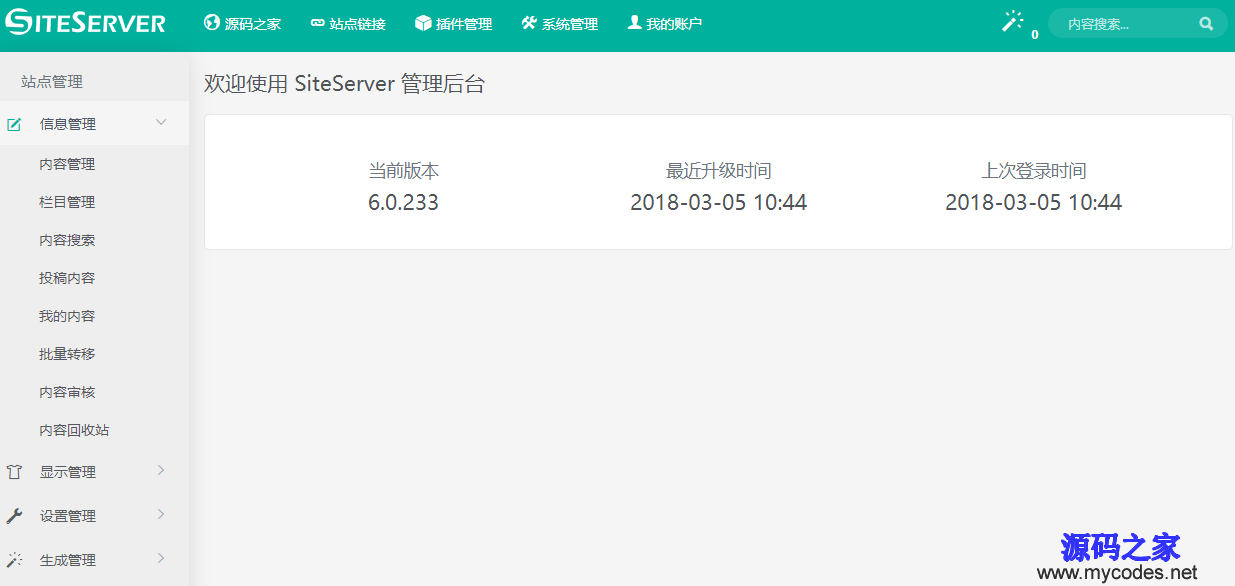Open the 站点链接 top menu
1235x586 pixels.
coord(348,23)
